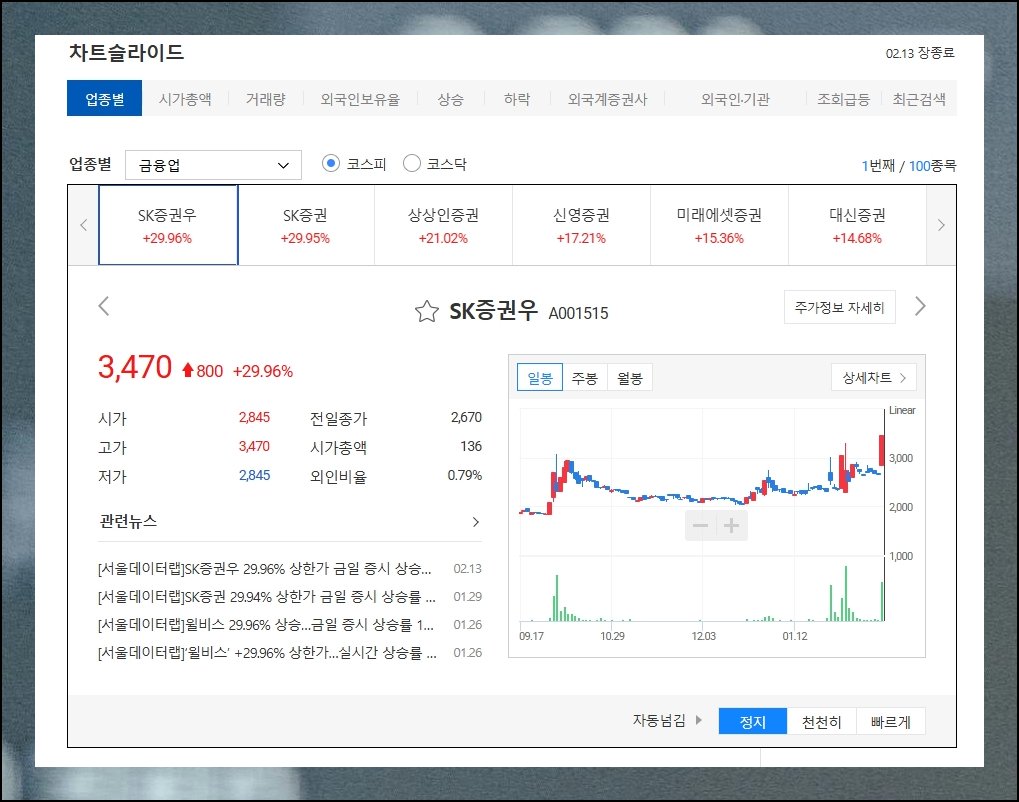Slide stock carousel right using right arrow
The image size is (1019, 802).
tap(941, 225)
